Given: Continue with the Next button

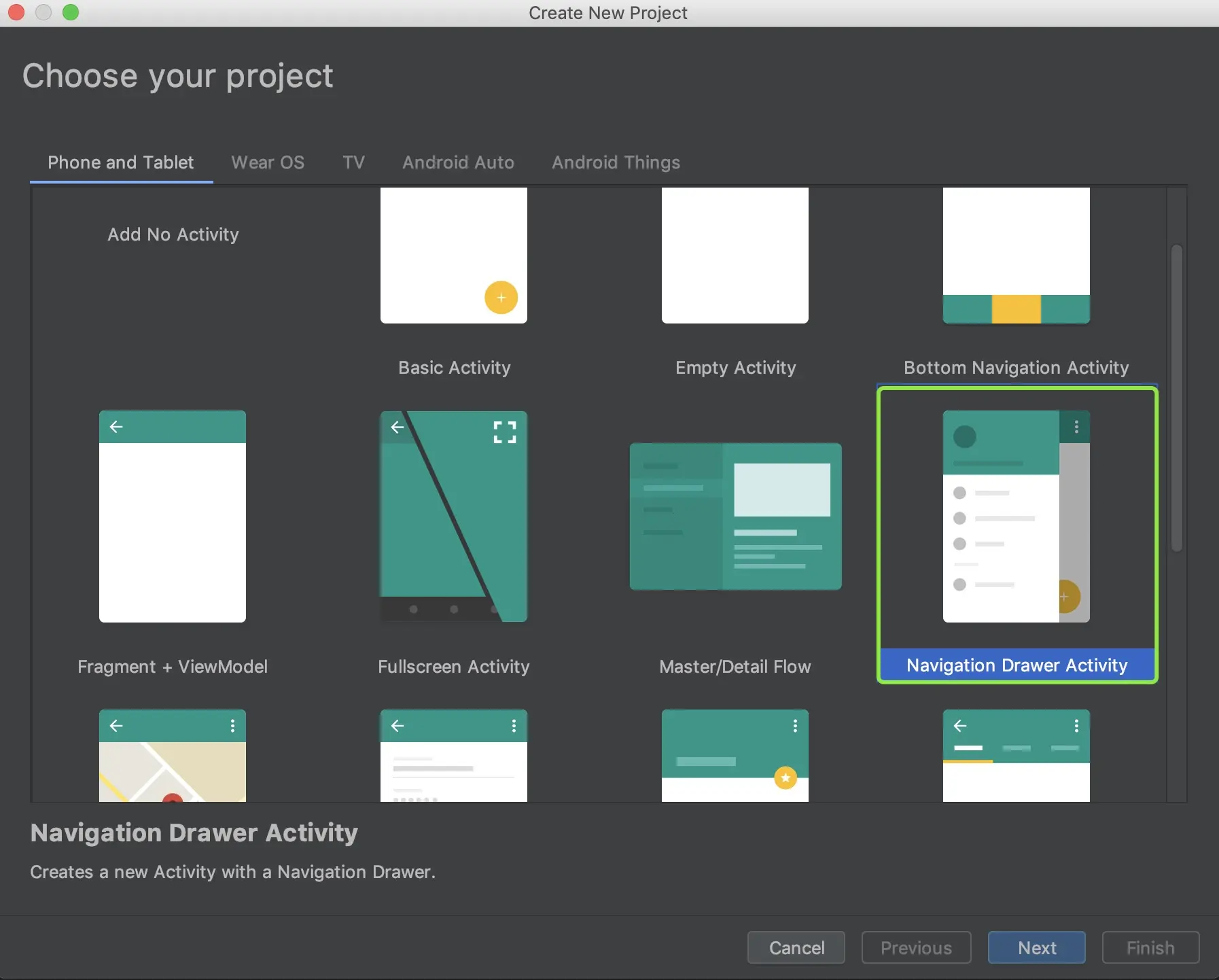Looking at the screenshot, I should (1037, 947).
